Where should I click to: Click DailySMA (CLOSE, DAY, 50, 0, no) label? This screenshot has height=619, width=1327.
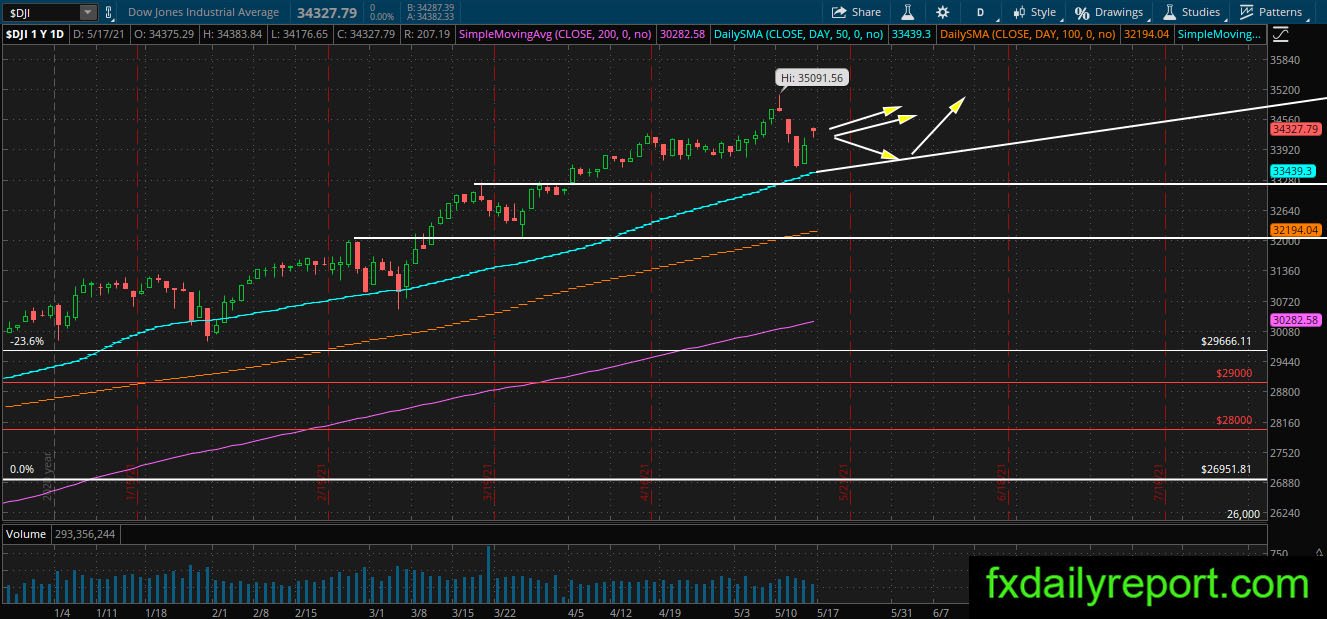tap(798, 34)
